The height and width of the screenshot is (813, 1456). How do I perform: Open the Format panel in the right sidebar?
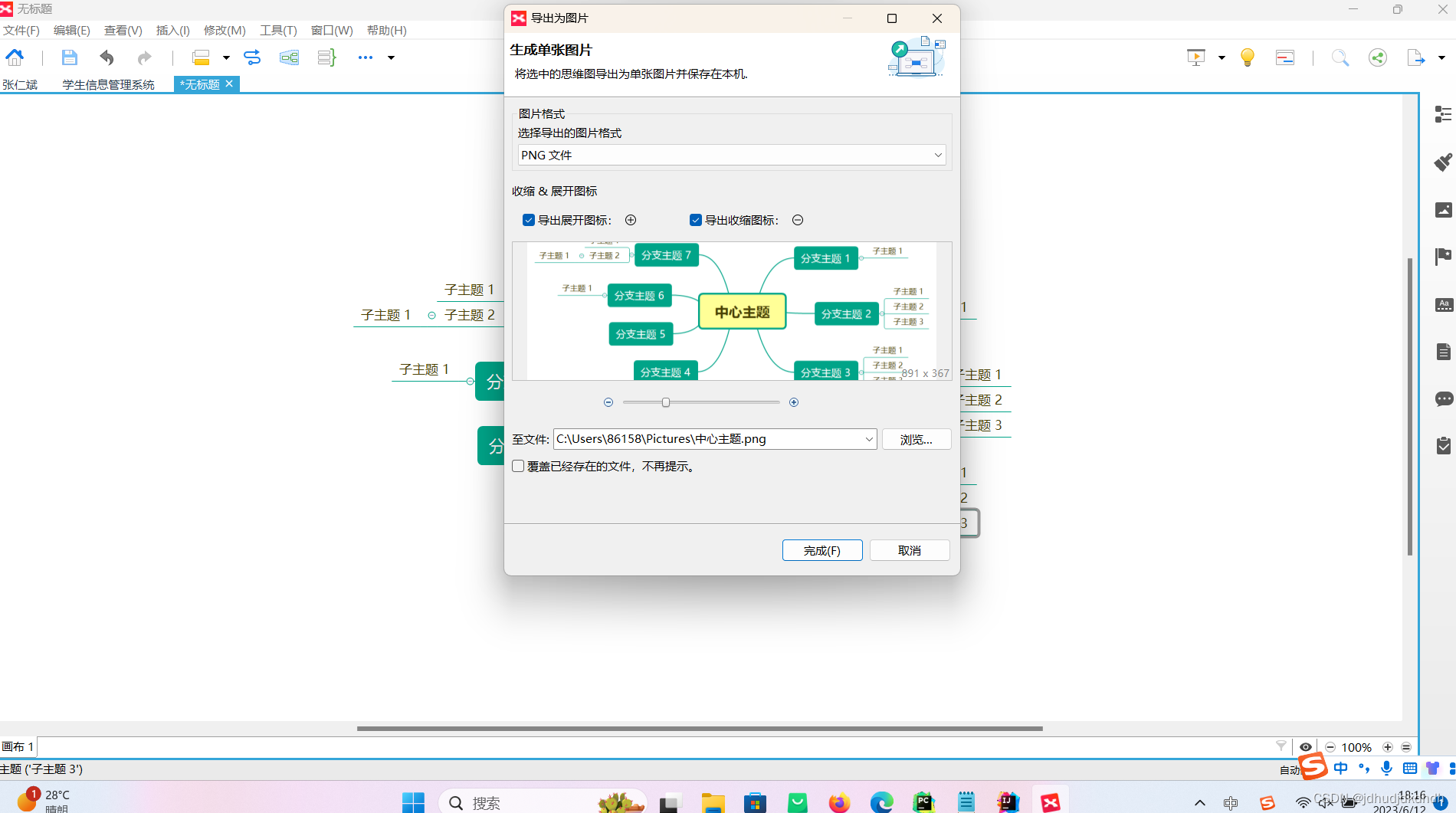1444,162
